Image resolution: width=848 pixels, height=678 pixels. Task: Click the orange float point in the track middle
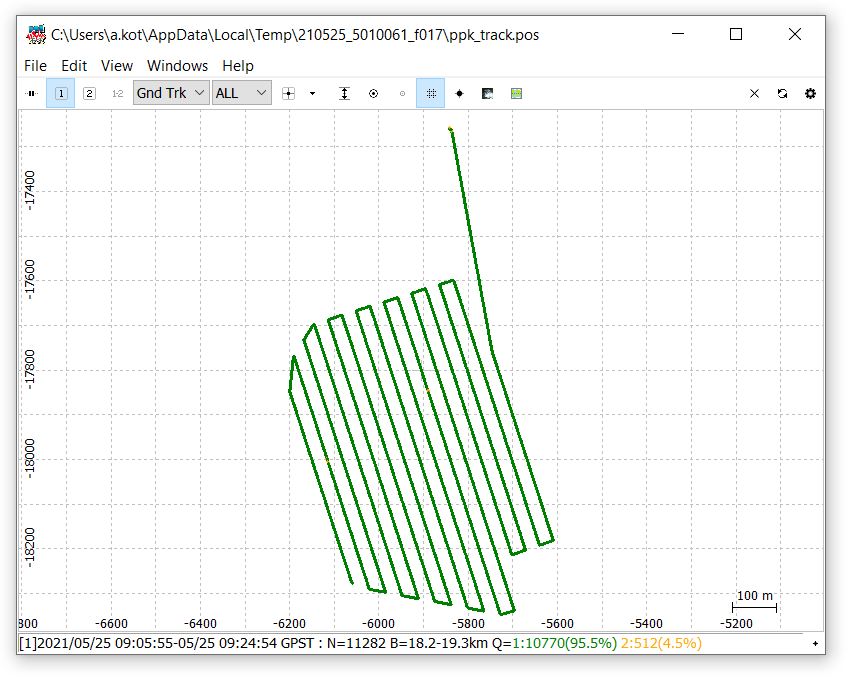428,390
